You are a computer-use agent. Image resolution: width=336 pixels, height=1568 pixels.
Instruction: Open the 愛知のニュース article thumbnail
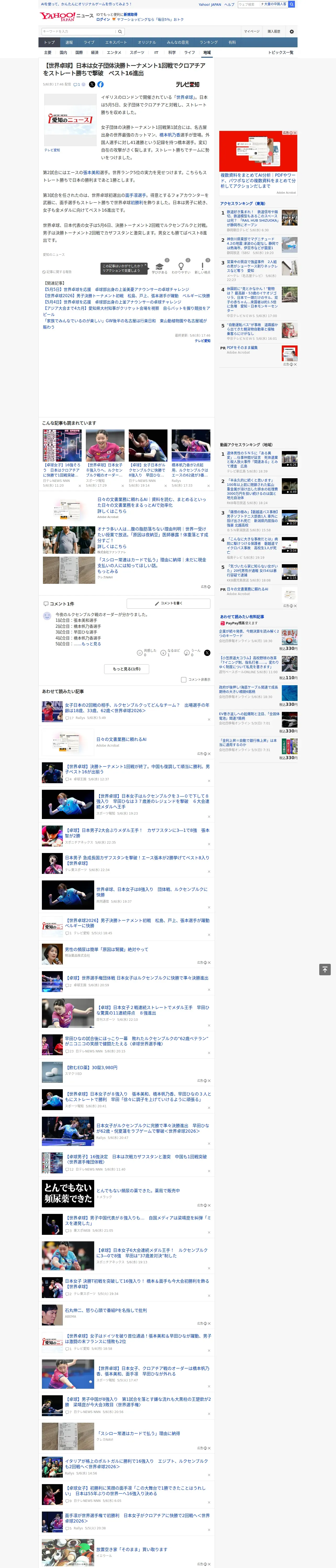70,119
